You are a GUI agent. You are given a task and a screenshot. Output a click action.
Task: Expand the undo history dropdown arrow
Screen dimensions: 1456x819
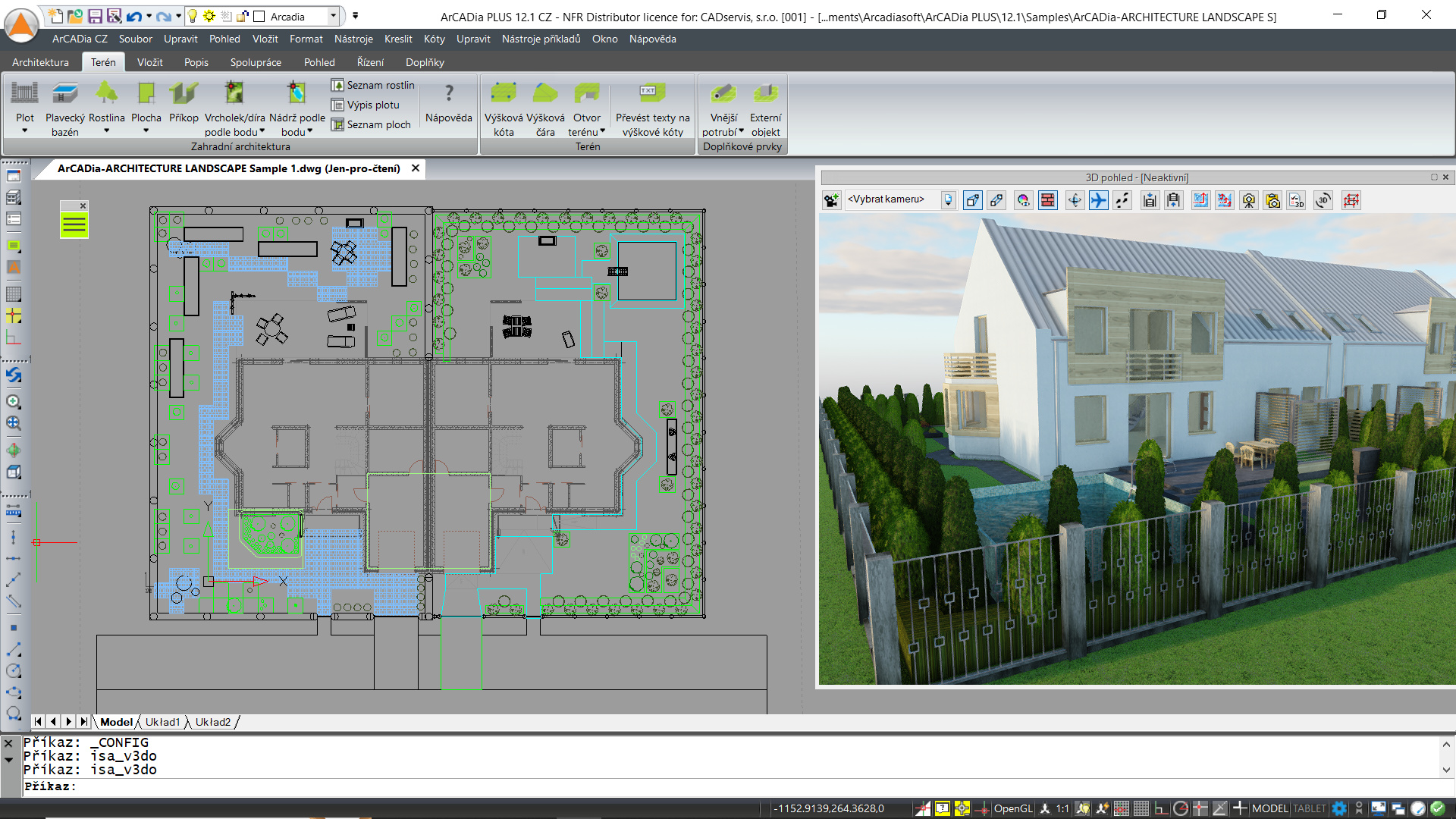(149, 16)
